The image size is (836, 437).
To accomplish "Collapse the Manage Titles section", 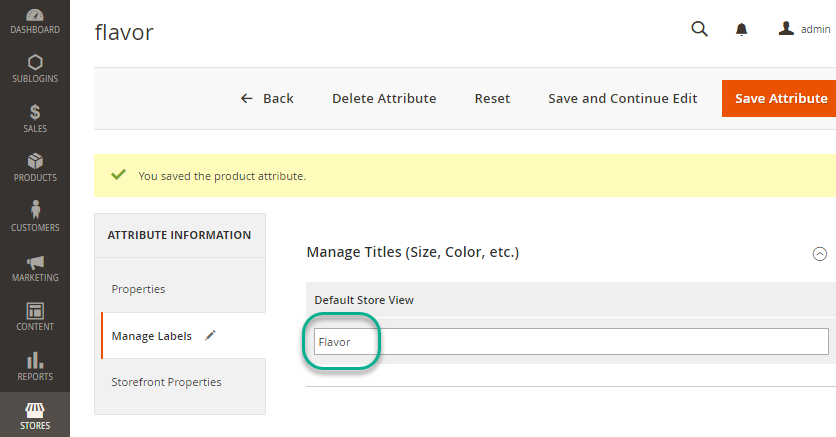I will tap(819, 254).
